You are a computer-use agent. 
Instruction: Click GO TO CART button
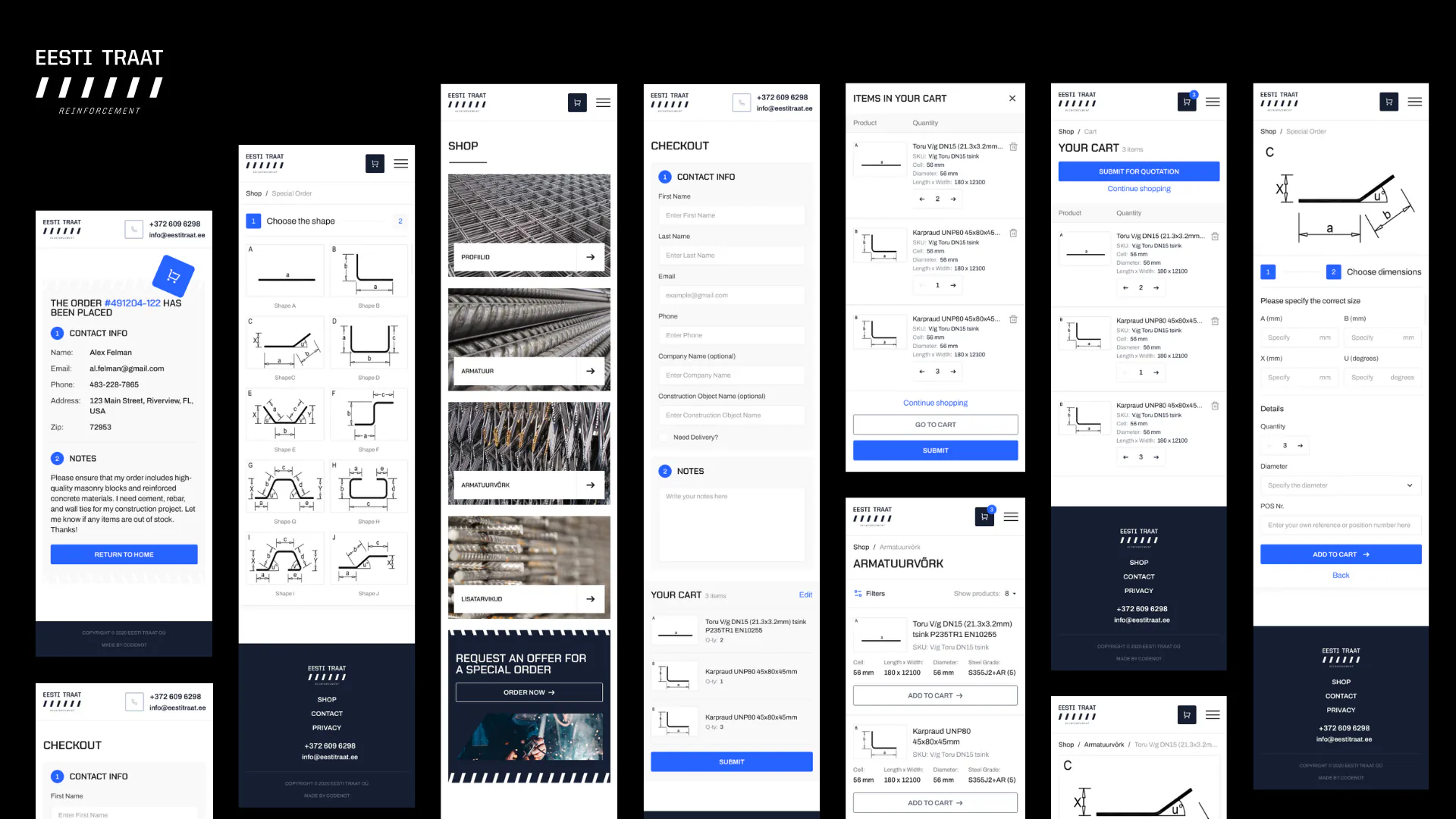point(936,425)
